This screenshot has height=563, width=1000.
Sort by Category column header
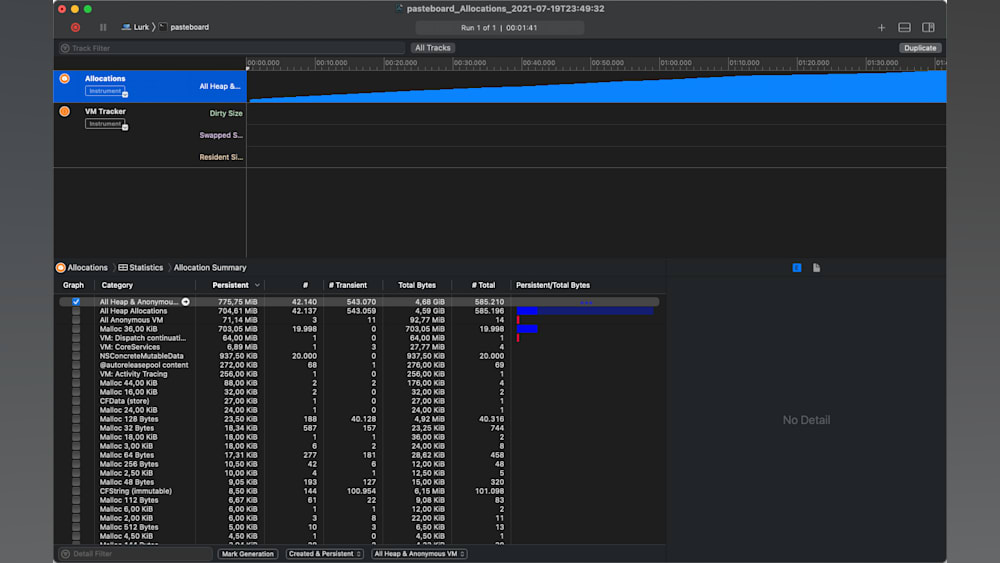[117, 285]
